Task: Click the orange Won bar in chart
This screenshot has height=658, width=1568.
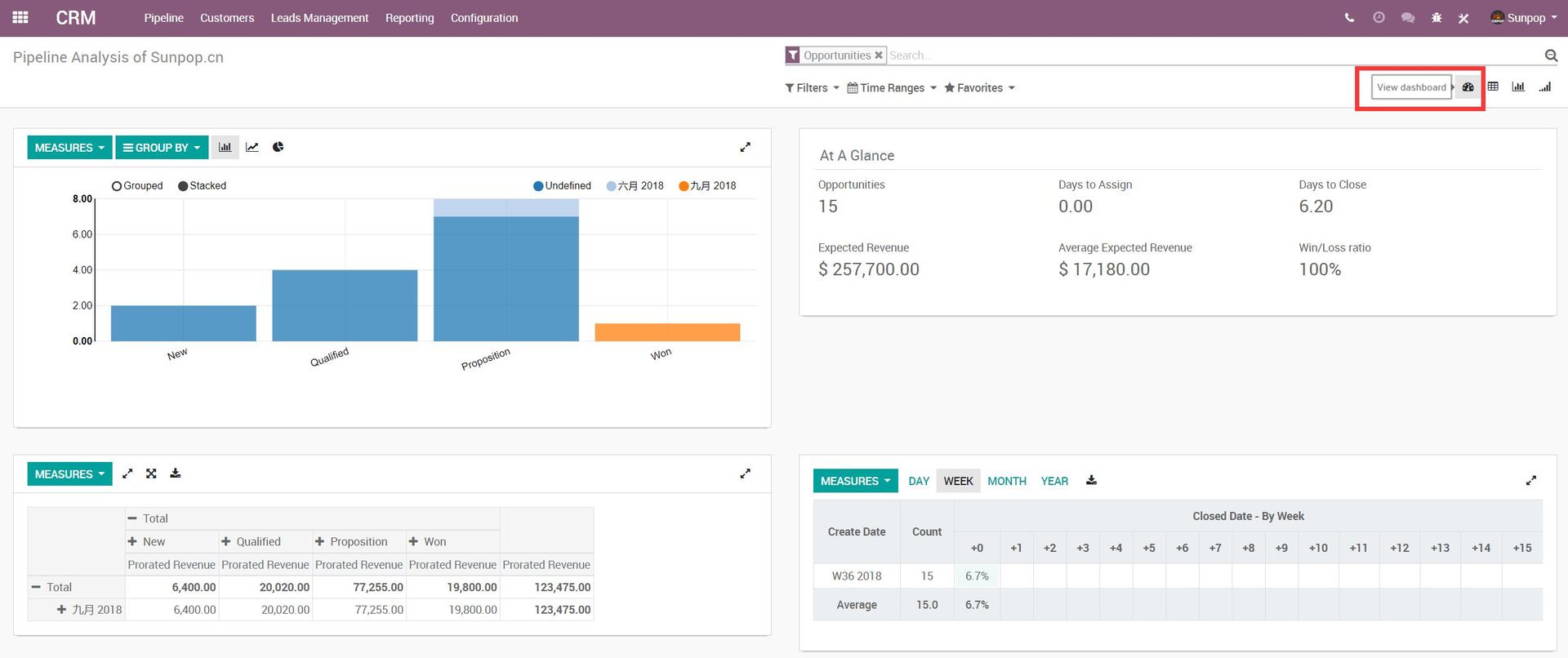Action: 667,332
